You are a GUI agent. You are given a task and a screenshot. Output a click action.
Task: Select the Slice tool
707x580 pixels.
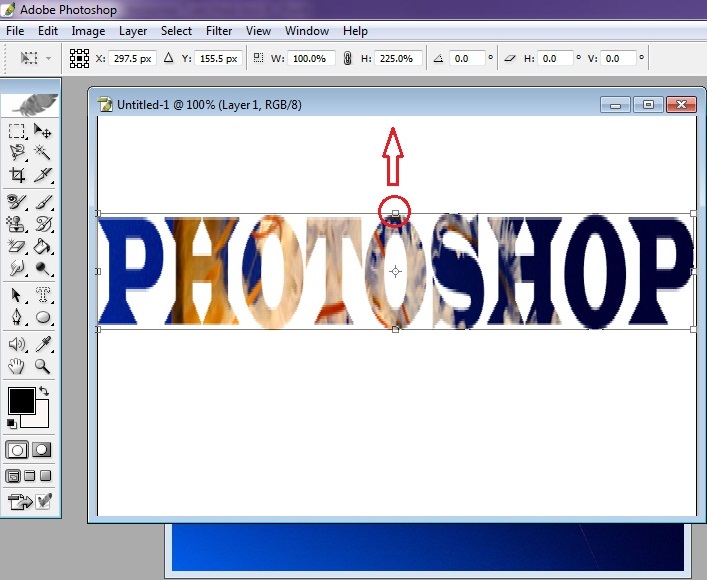43,175
